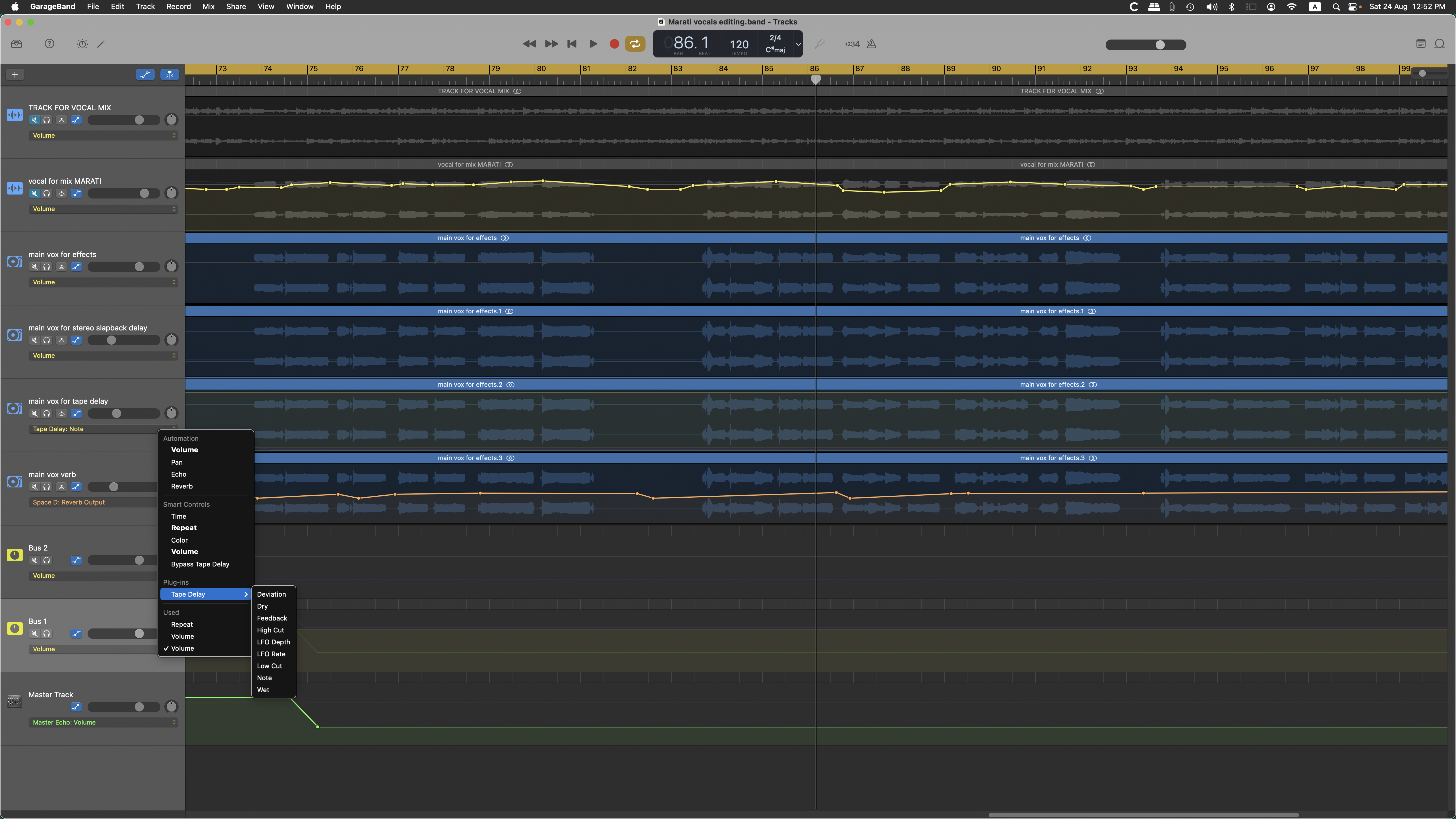Toggle the metronome icon
The height and width of the screenshot is (819, 1456).
(872, 44)
